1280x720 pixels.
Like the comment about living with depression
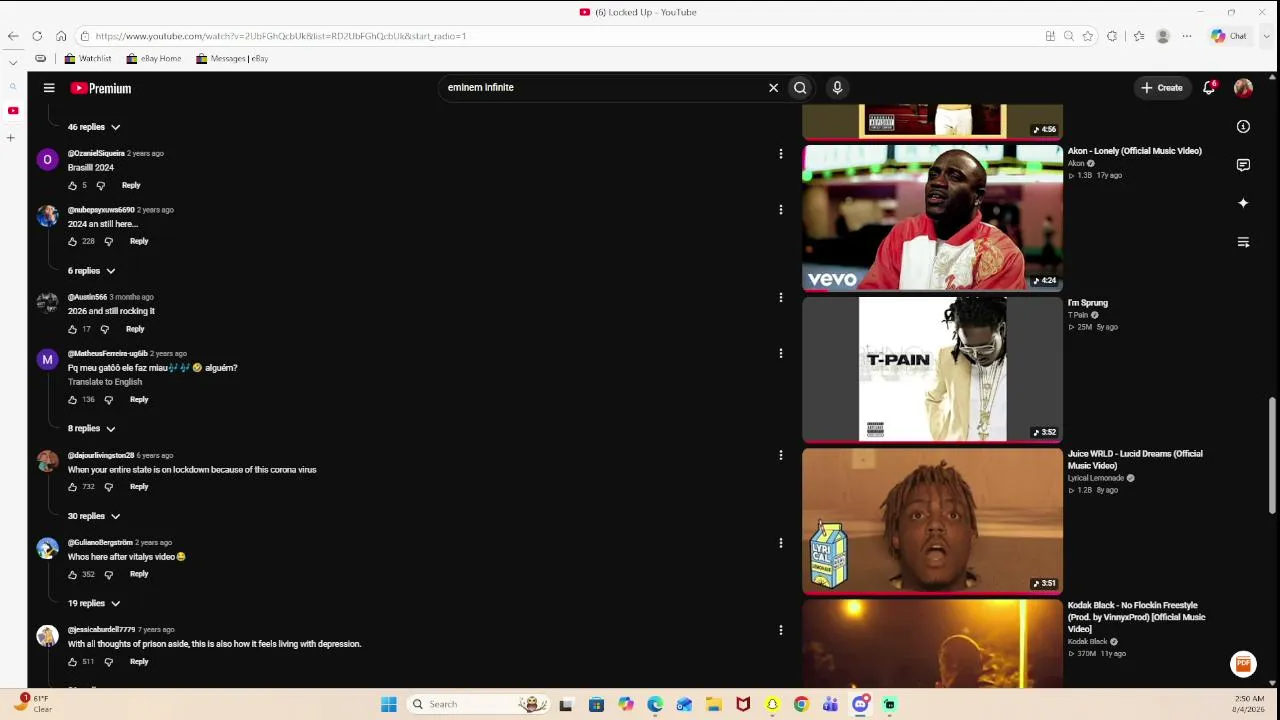[x=72, y=661]
